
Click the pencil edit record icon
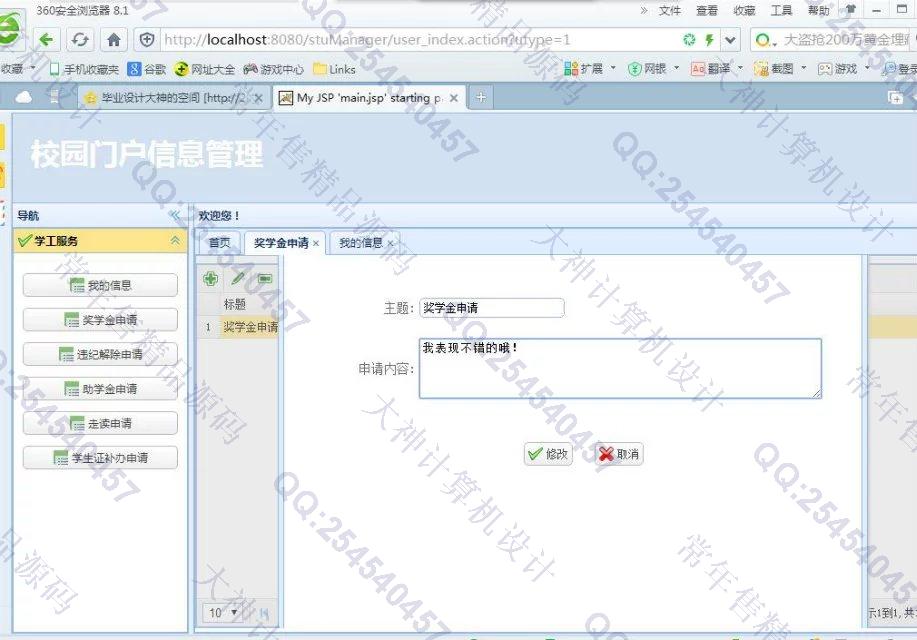pos(237,278)
